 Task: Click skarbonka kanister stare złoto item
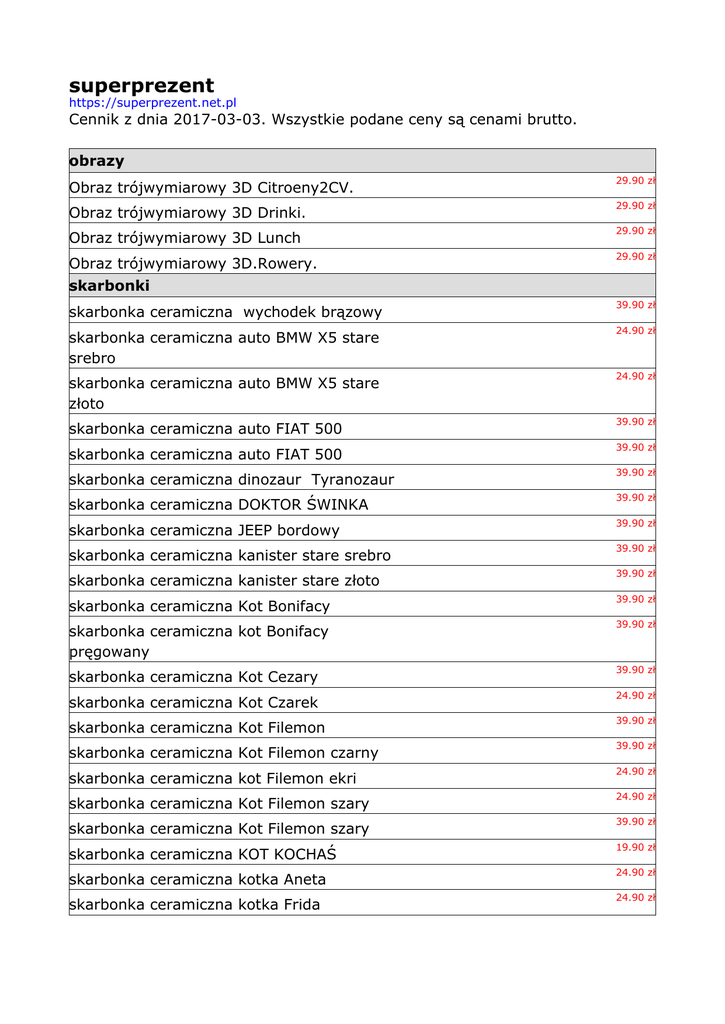tap(224, 581)
